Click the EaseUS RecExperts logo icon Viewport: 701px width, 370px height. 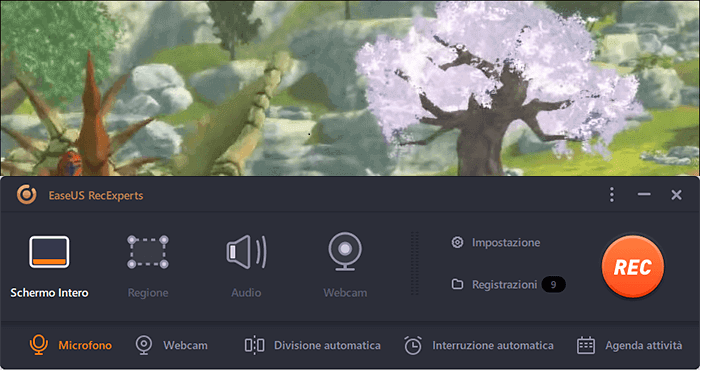[x=26, y=194]
